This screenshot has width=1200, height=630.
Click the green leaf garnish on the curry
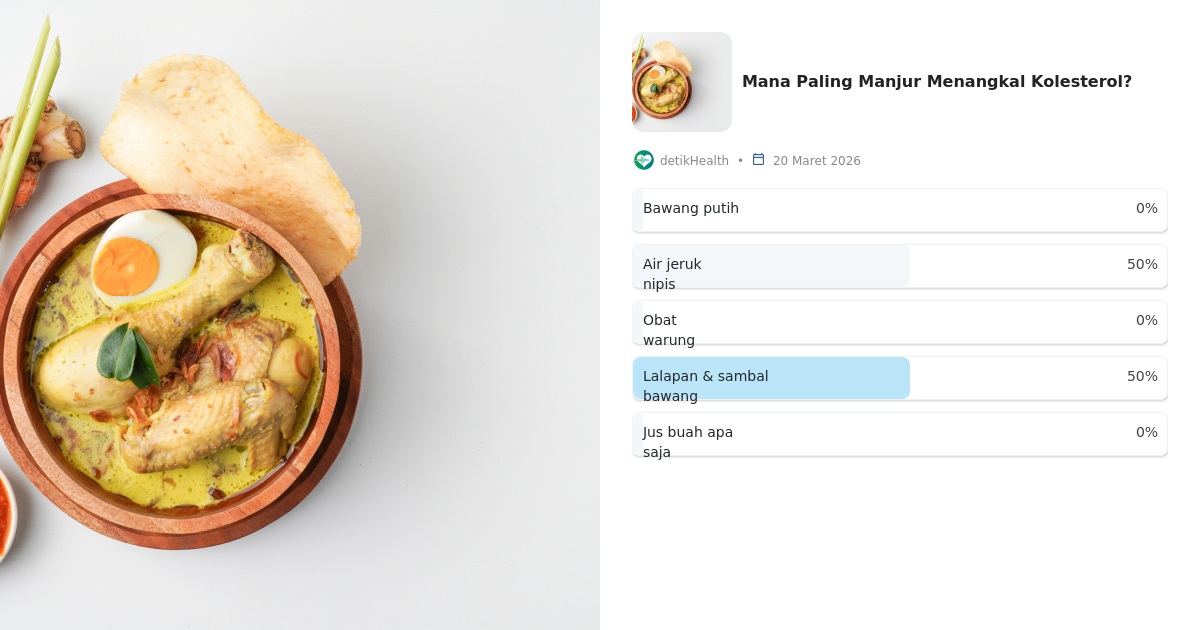tap(127, 353)
